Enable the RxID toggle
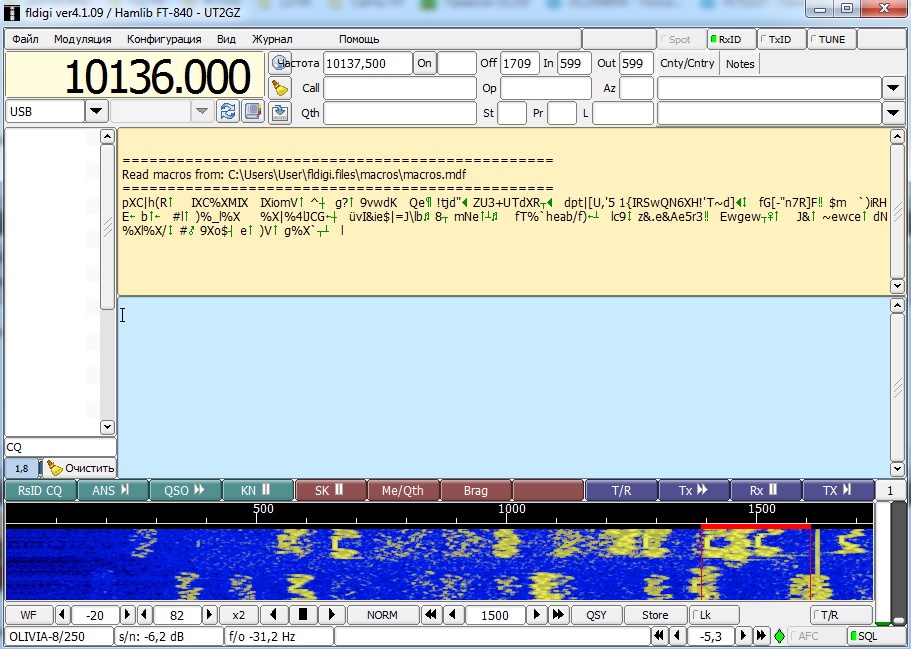 click(x=730, y=40)
